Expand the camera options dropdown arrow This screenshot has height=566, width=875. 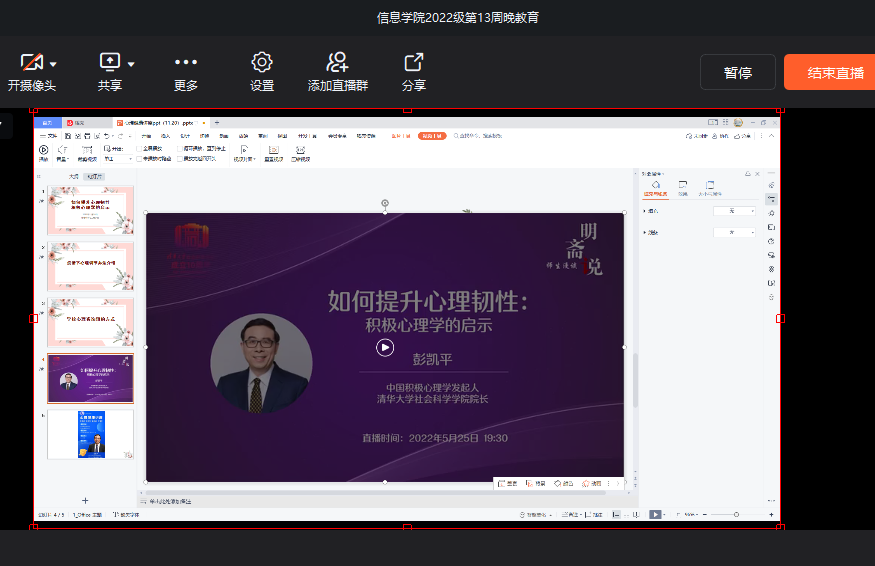point(54,64)
